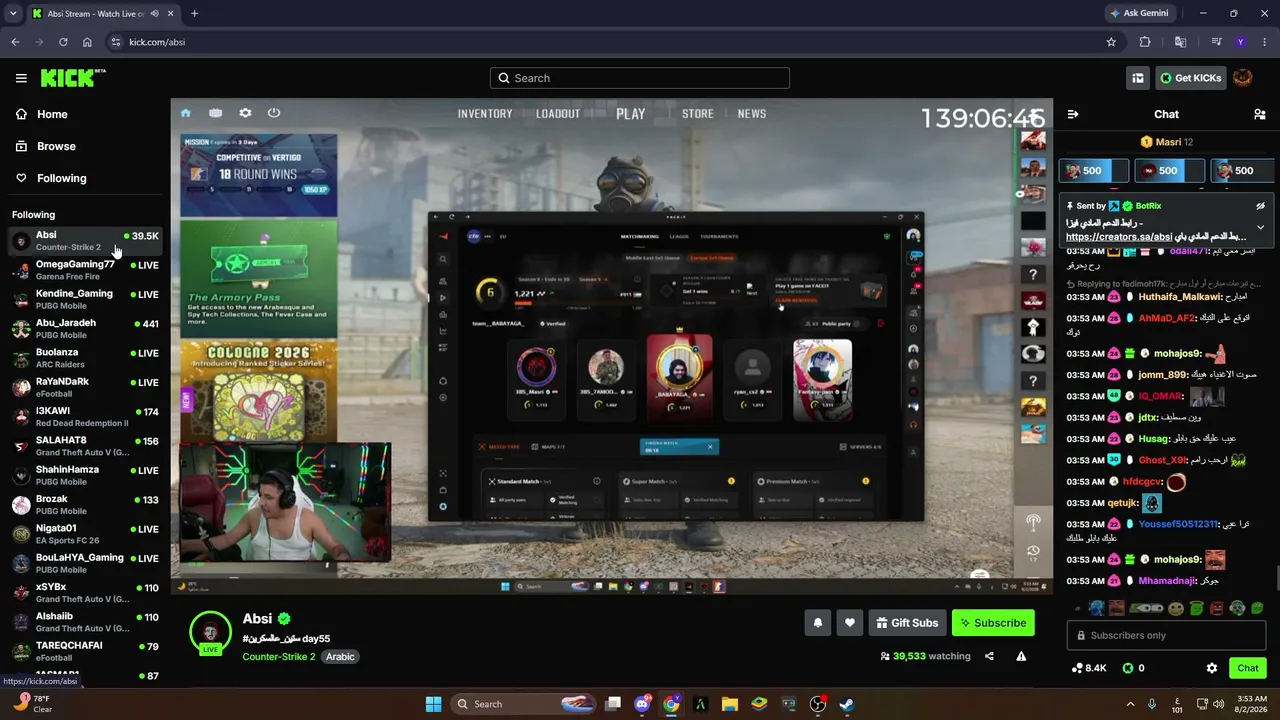Click the Arabic language tag

tap(340, 657)
